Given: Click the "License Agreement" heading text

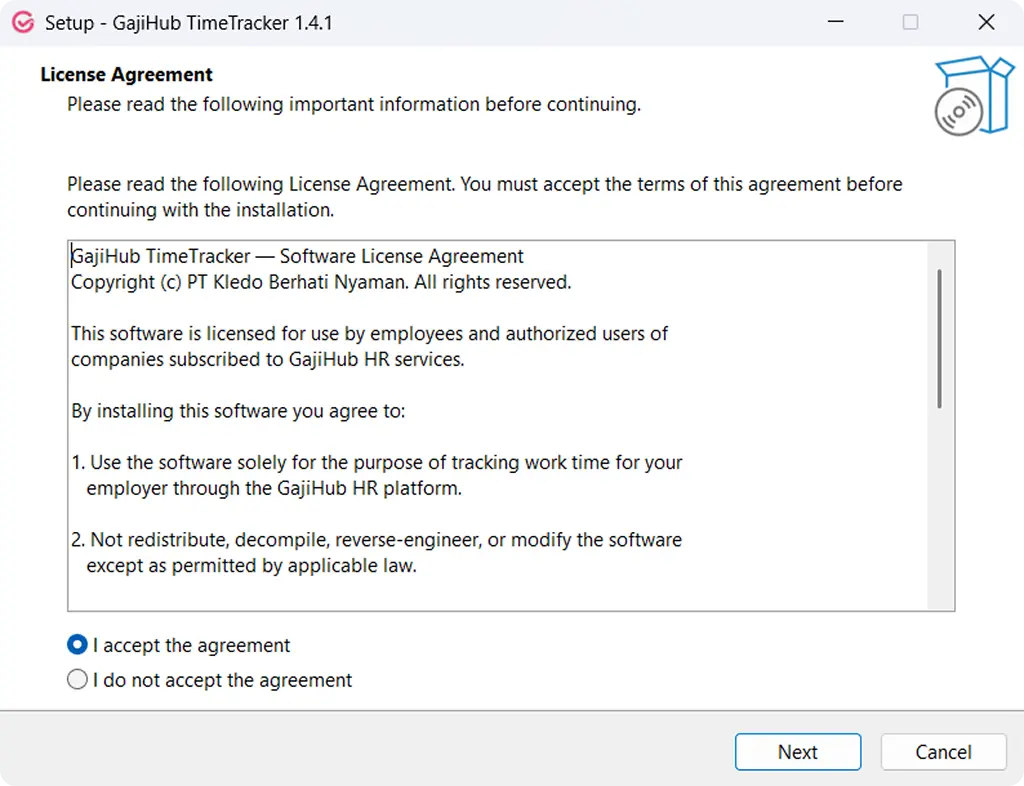Looking at the screenshot, I should pos(127,74).
